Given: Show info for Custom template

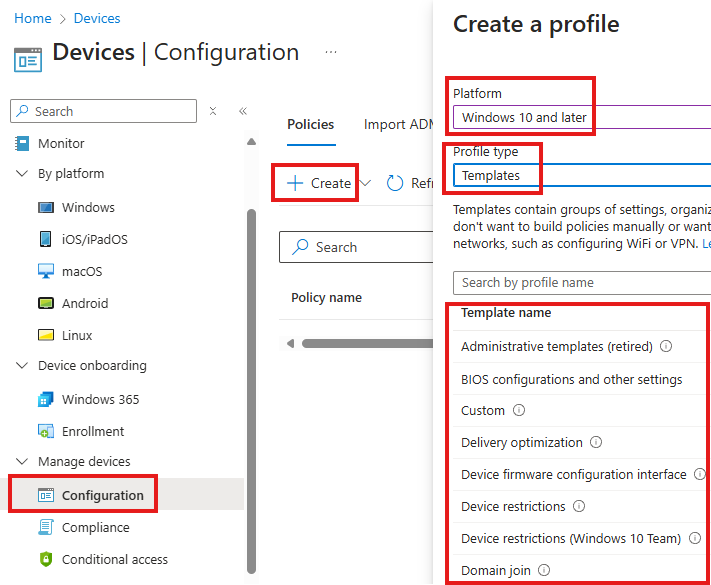Looking at the screenshot, I should tap(519, 410).
